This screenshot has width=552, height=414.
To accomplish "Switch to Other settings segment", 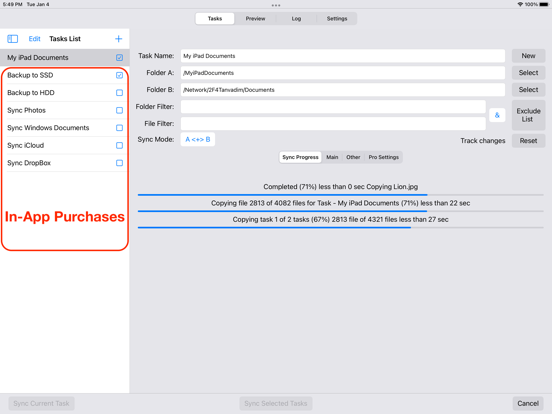I will point(353,157).
